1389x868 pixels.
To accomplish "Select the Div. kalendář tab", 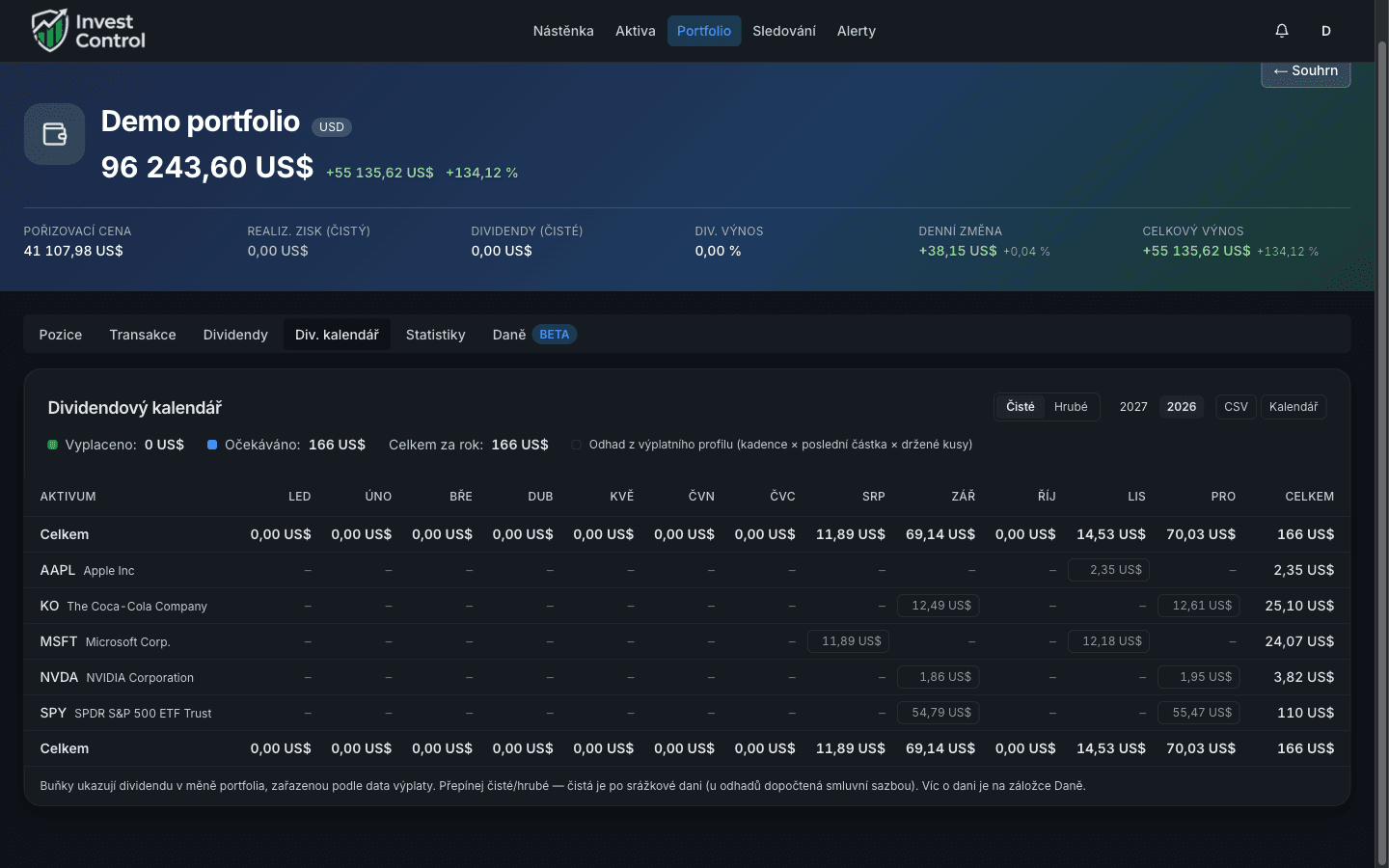I will [x=337, y=335].
